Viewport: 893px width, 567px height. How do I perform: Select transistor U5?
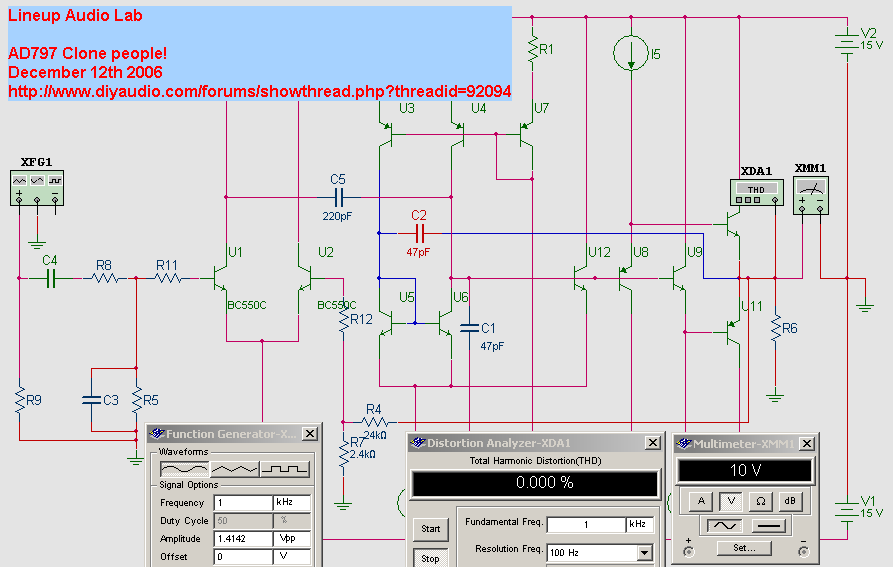pyautogui.click(x=387, y=323)
